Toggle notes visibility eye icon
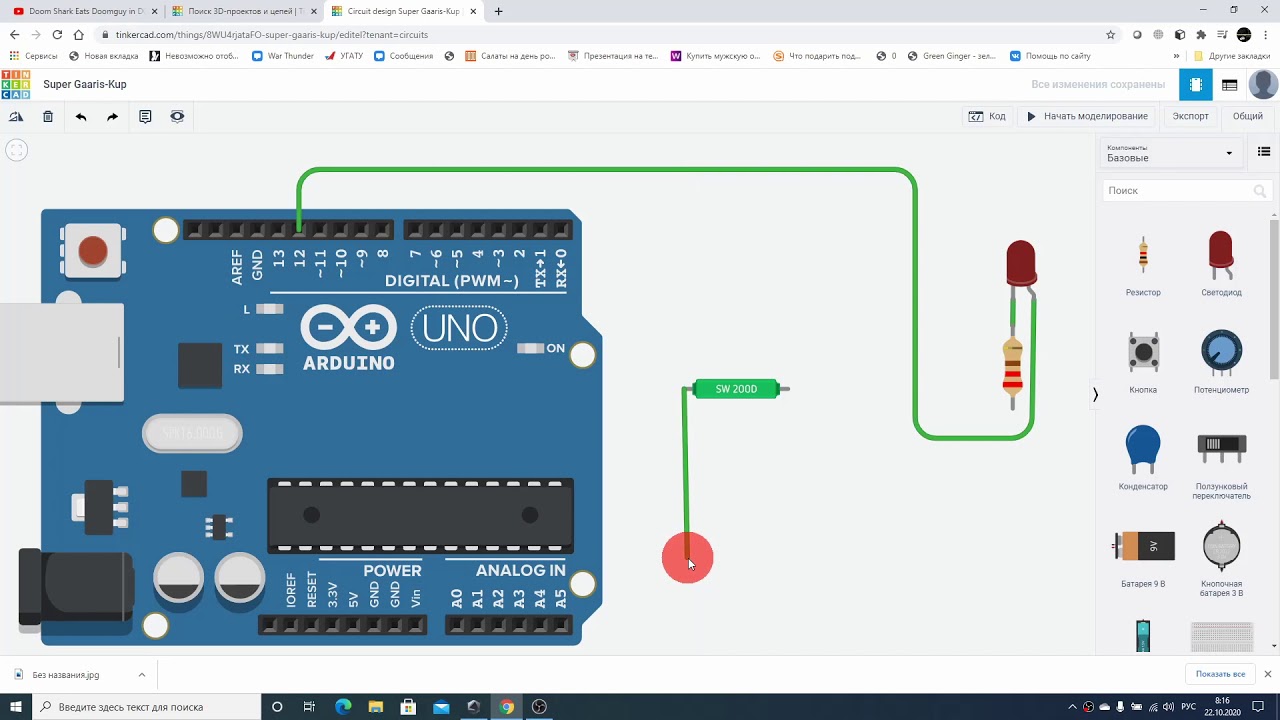 pos(177,117)
